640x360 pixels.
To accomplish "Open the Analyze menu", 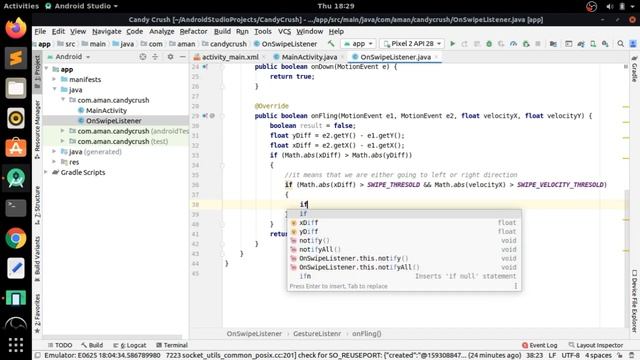I will pyautogui.click(x=162, y=31).
